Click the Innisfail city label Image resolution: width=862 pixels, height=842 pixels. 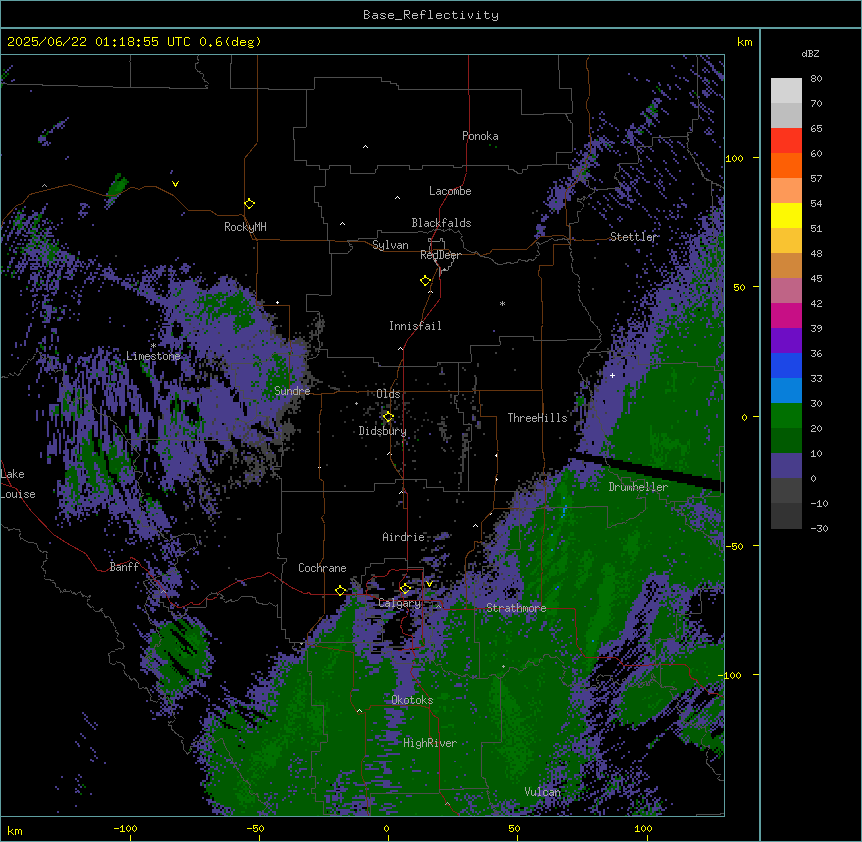click(415, 326)
